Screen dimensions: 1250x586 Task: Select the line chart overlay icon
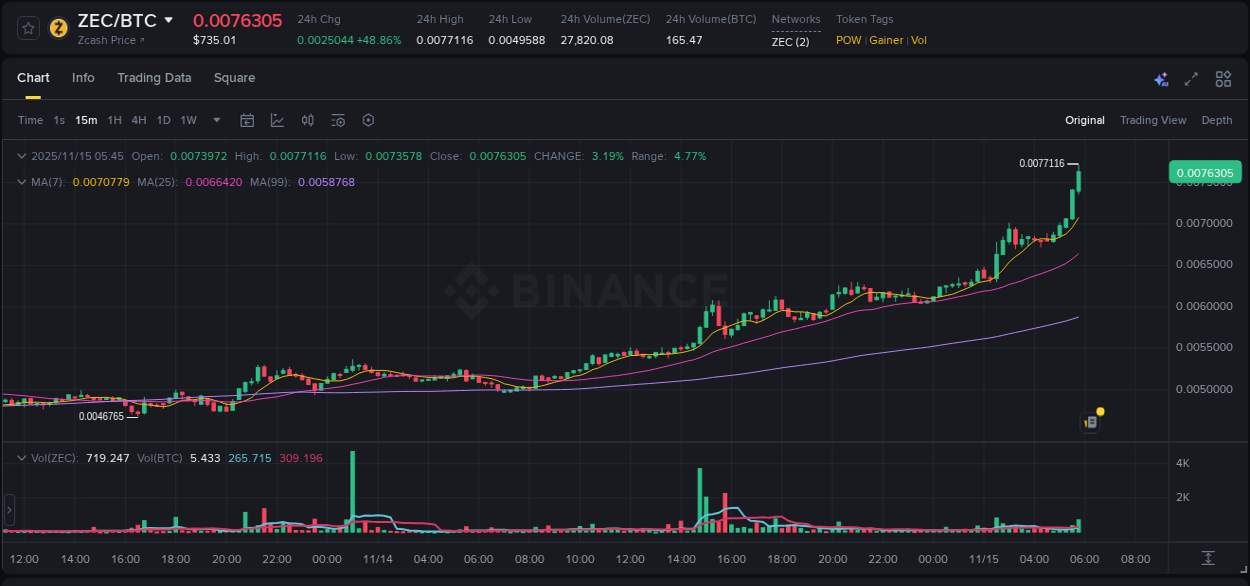tap(276, 120)
